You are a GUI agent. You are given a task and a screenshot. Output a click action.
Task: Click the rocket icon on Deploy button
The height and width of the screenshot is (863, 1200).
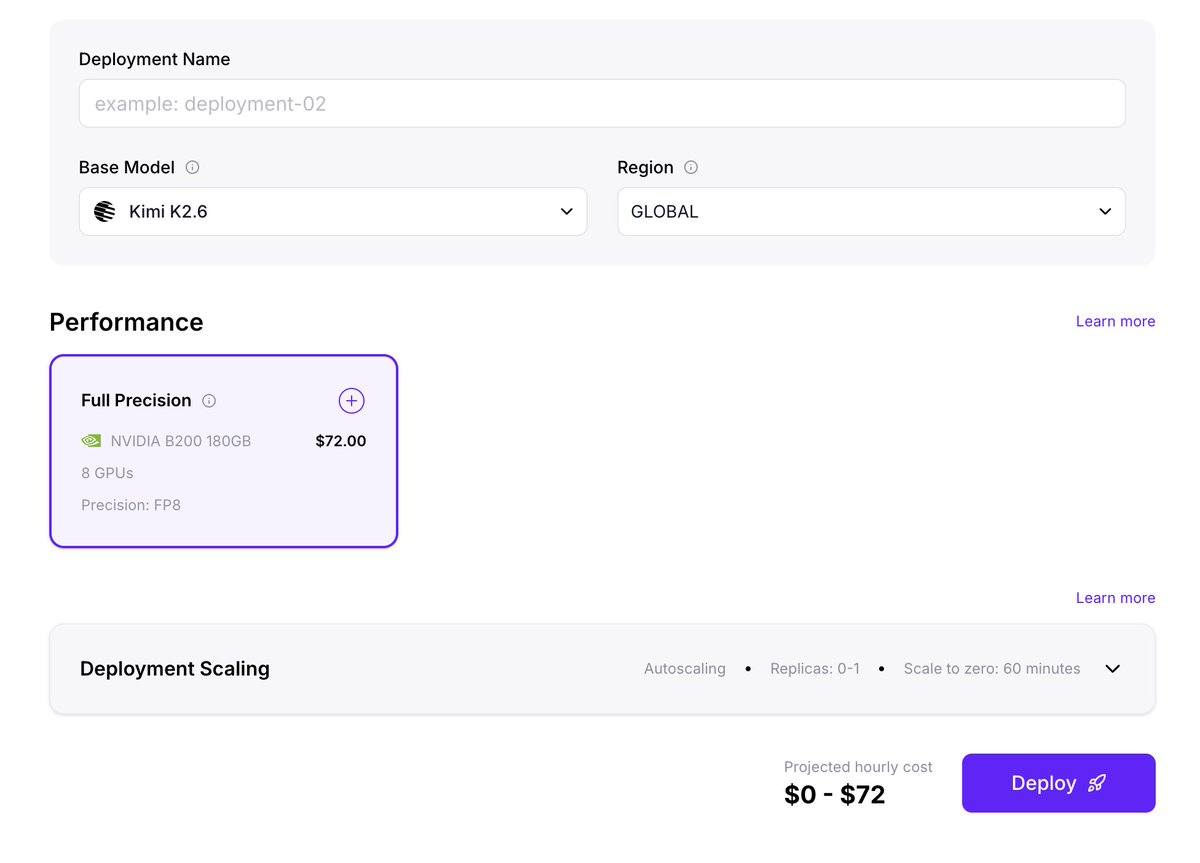point(1097,783)
